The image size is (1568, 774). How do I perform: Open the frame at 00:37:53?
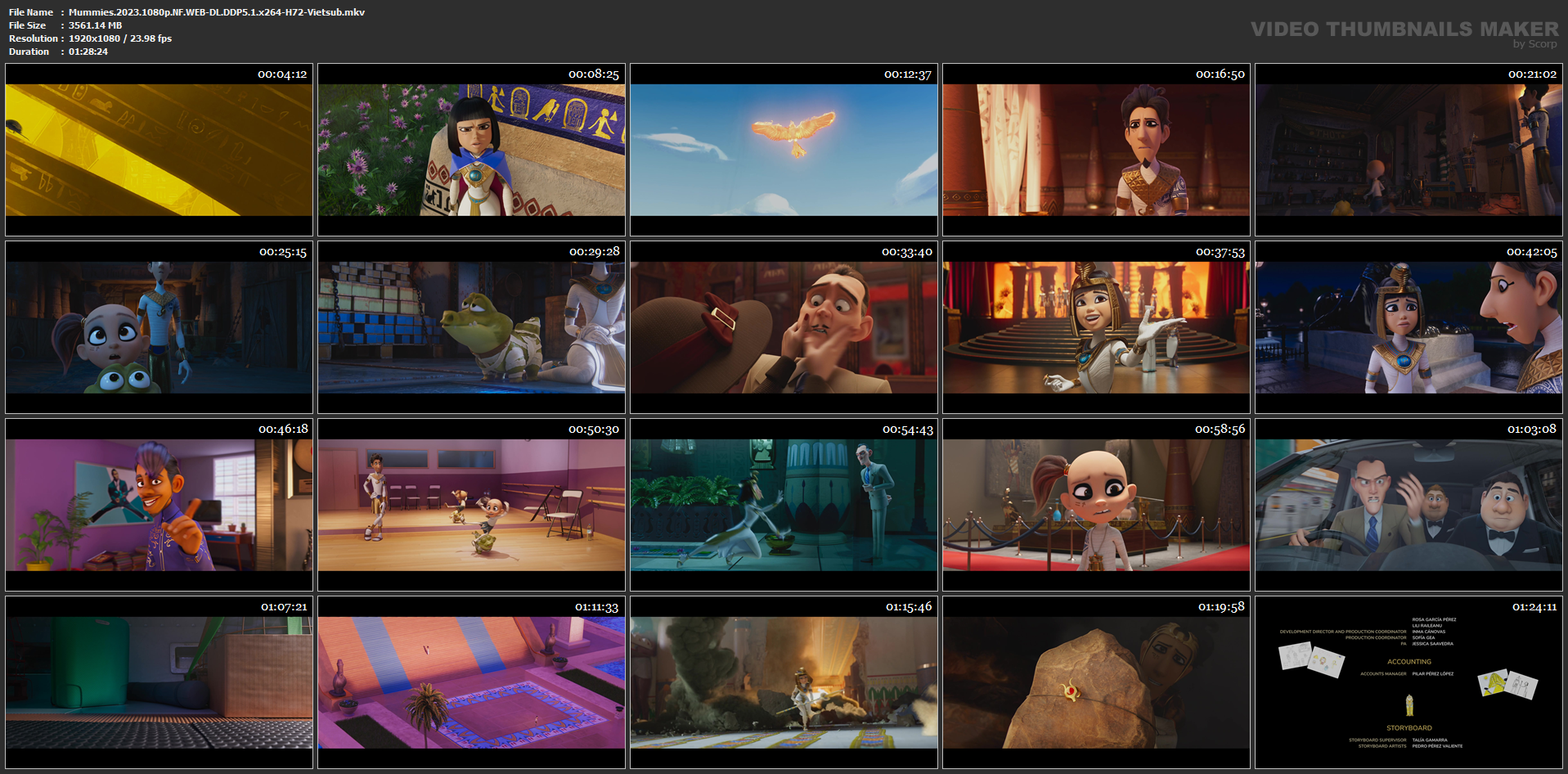click(1097, 327)
